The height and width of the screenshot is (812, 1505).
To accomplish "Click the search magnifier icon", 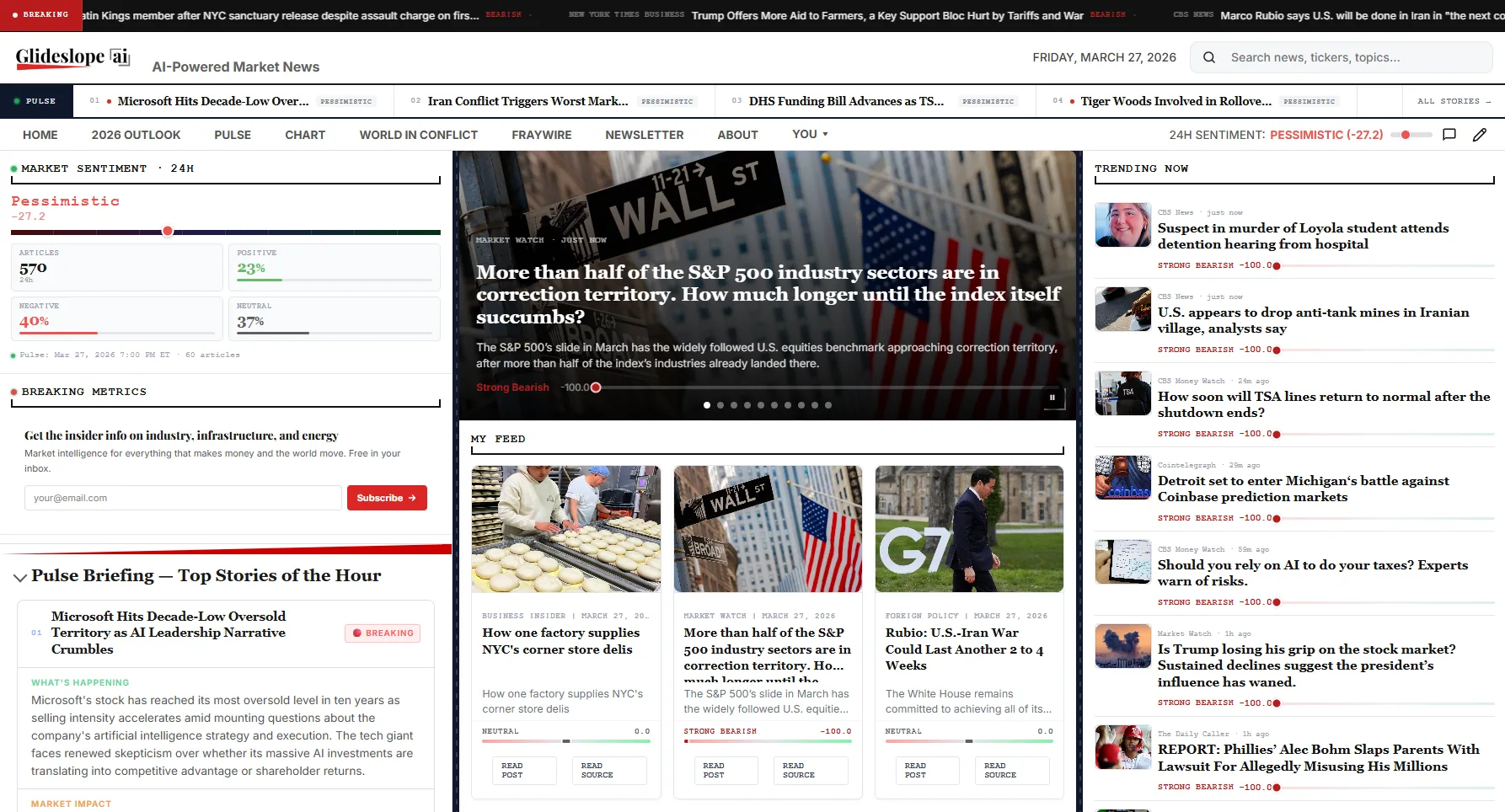I will click(1209, 57).
